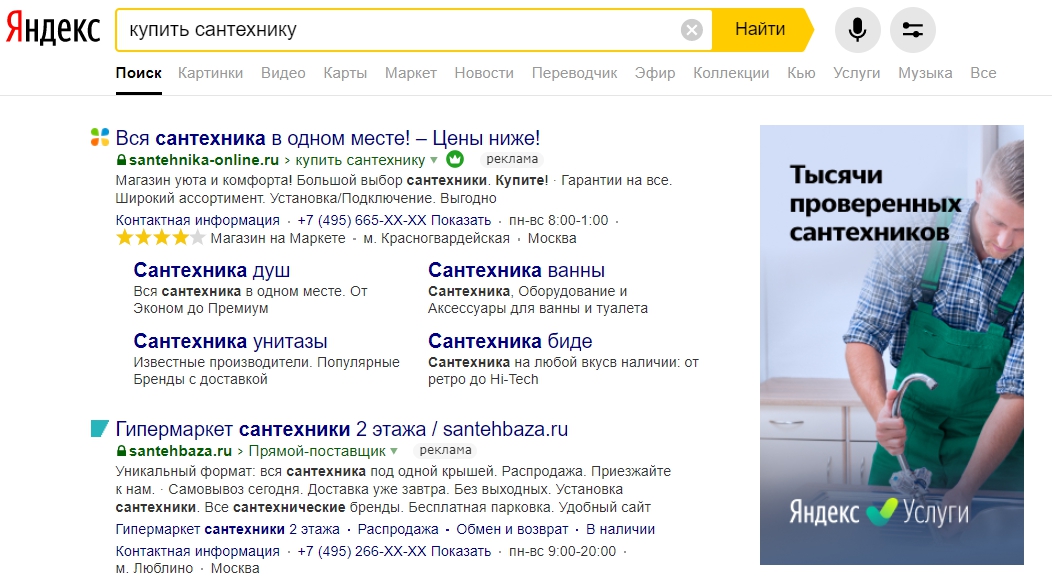Open the Кью tab
Screen dimensions: 1052x584
click(801, 73)
